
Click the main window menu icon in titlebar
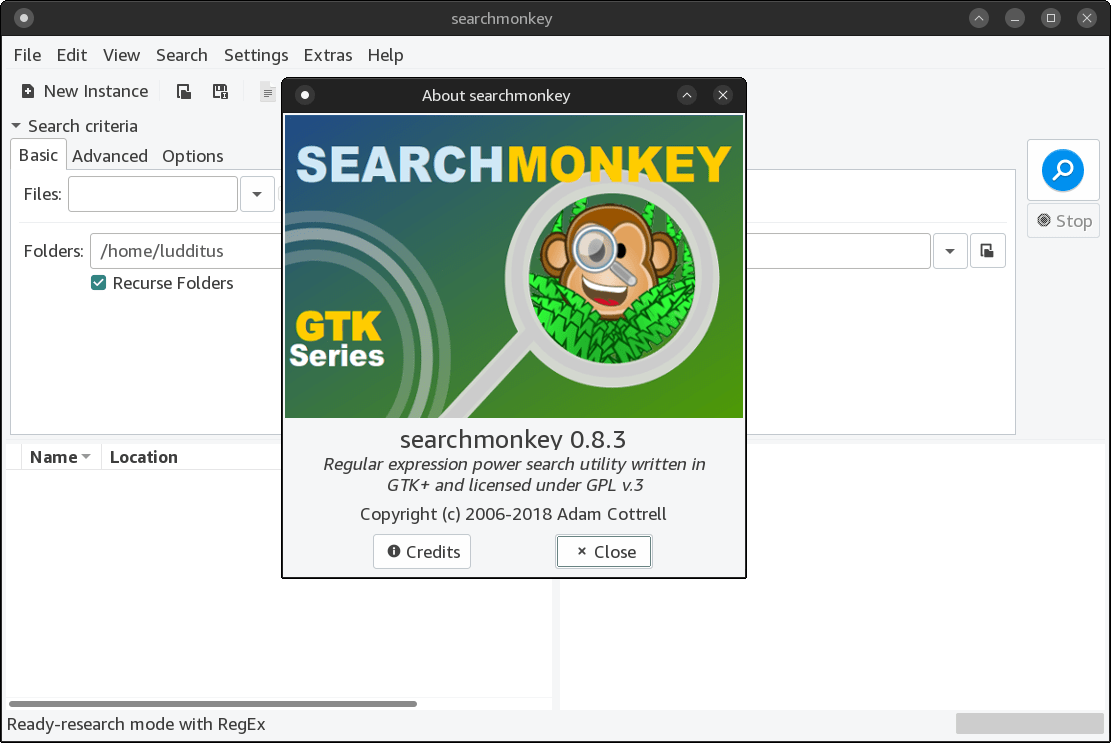tap(24, 18)
